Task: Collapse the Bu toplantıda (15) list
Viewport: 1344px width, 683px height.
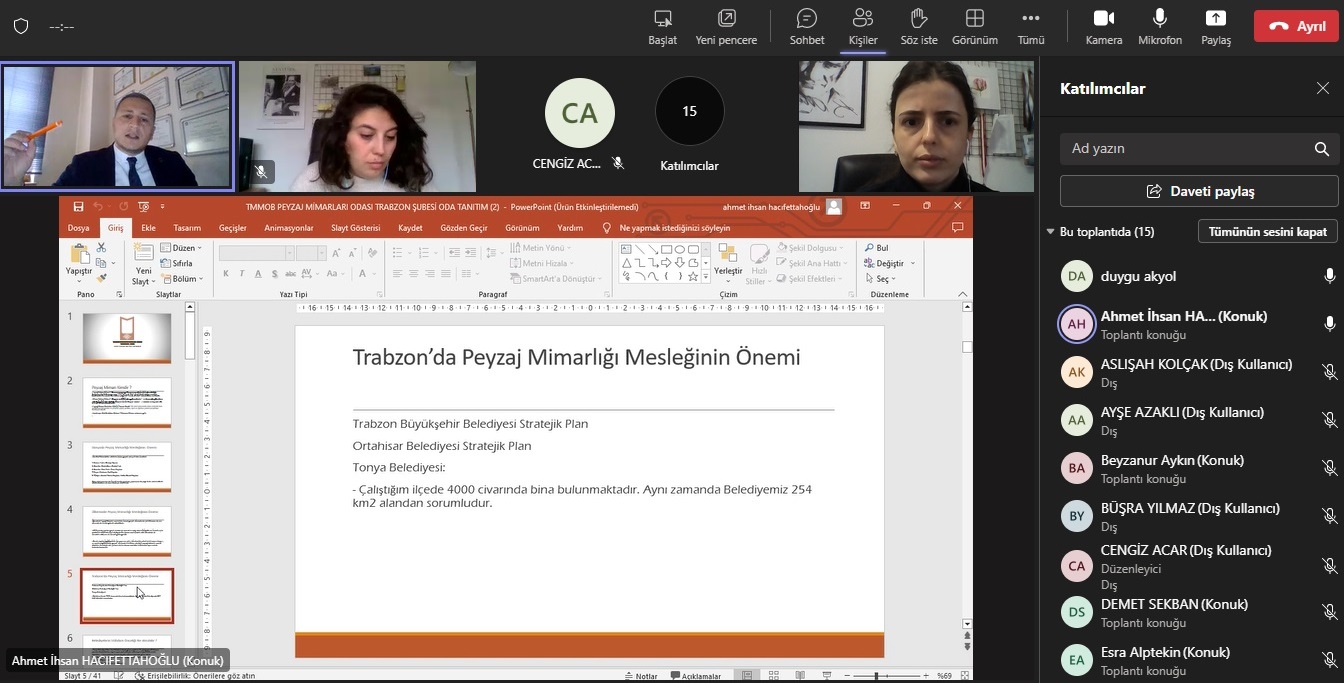Action: pyautogui.click(x=1050, y=232)
